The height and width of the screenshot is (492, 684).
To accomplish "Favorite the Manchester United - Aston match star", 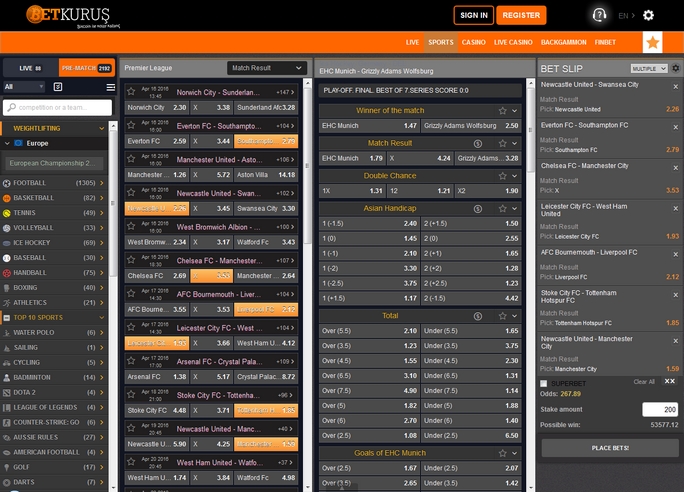I will pyautogui.click(x=131, y=159).
